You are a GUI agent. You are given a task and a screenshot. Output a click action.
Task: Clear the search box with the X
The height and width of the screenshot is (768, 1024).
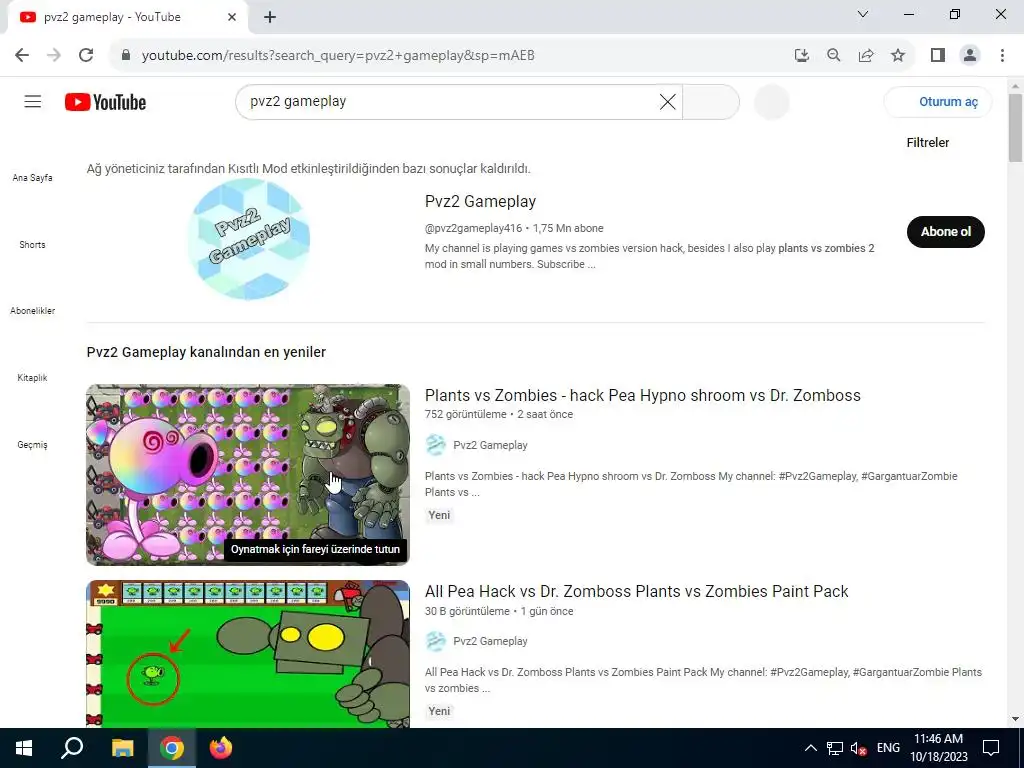point(667,102)
